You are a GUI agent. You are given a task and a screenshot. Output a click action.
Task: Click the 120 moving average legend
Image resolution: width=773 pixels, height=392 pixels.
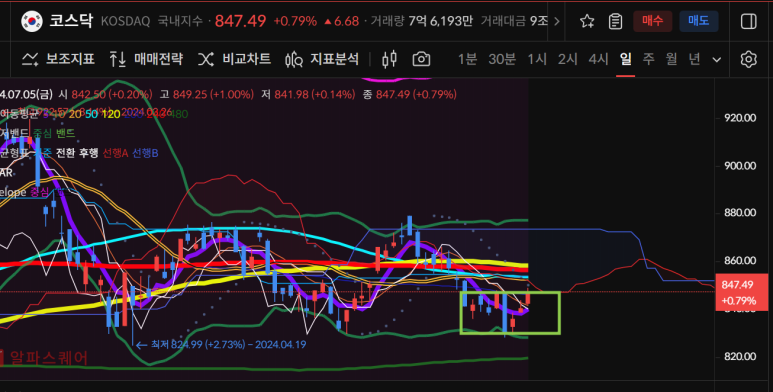[x=111, y=114]
